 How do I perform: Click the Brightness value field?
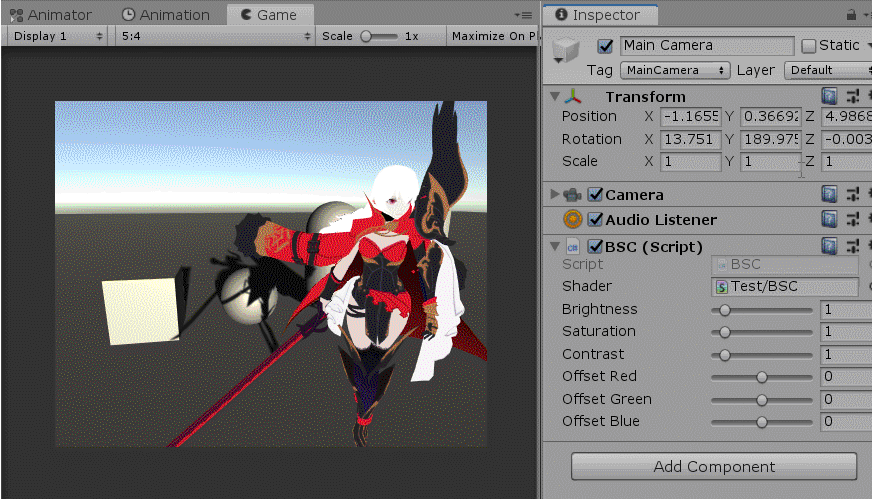(846, 309)
